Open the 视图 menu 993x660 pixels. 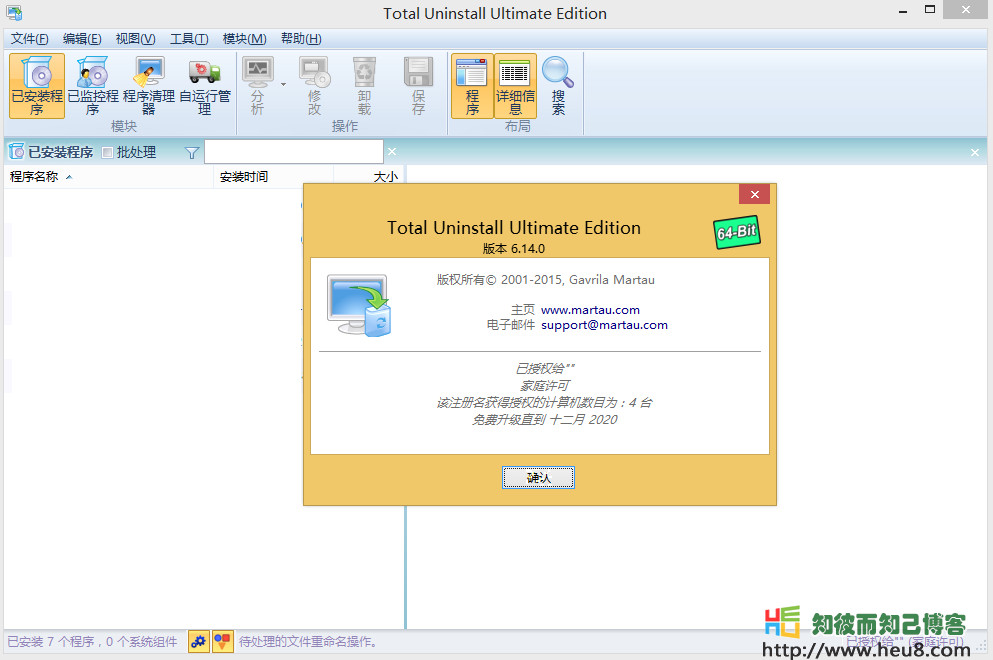tap(134, 38)
